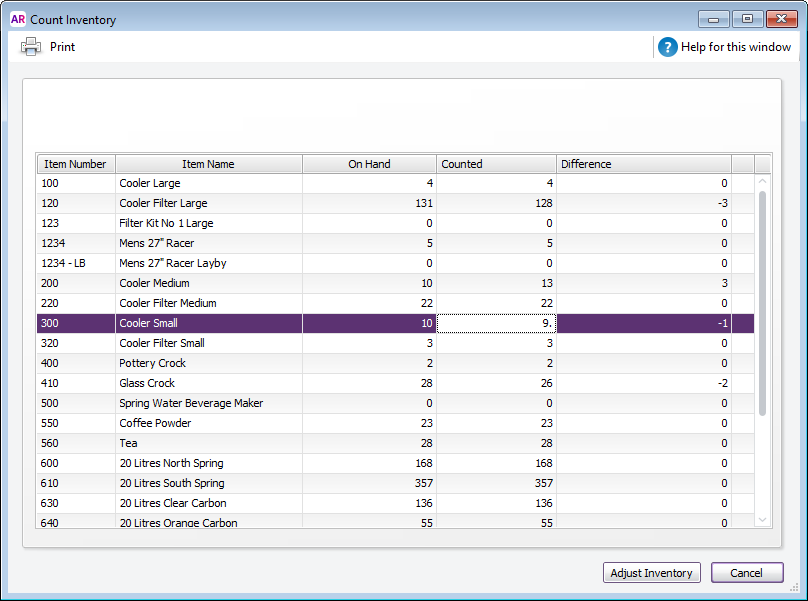
Task: Select the Glass Crock item name
Action: click(147, 383)
